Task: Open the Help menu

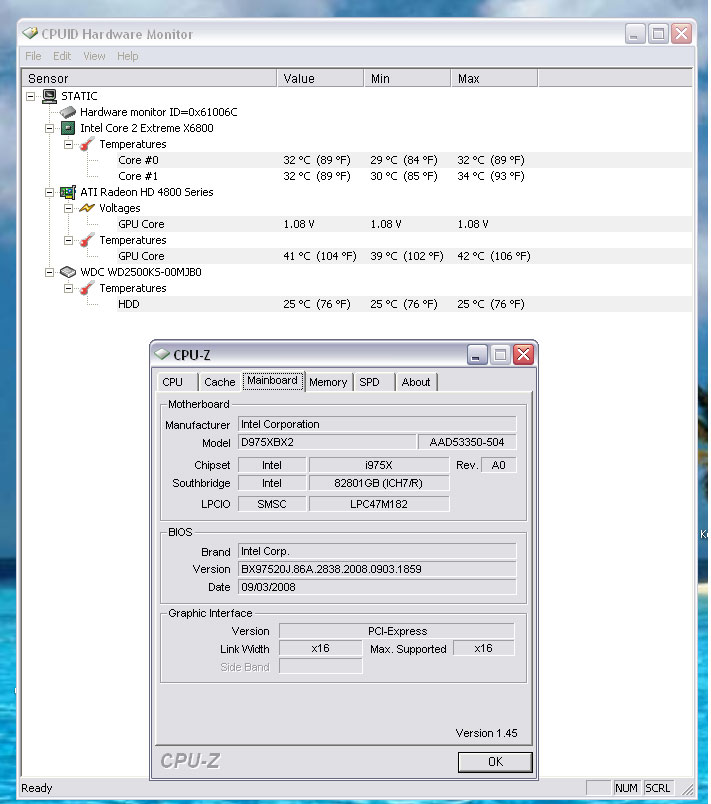Action: coord(128,56)
